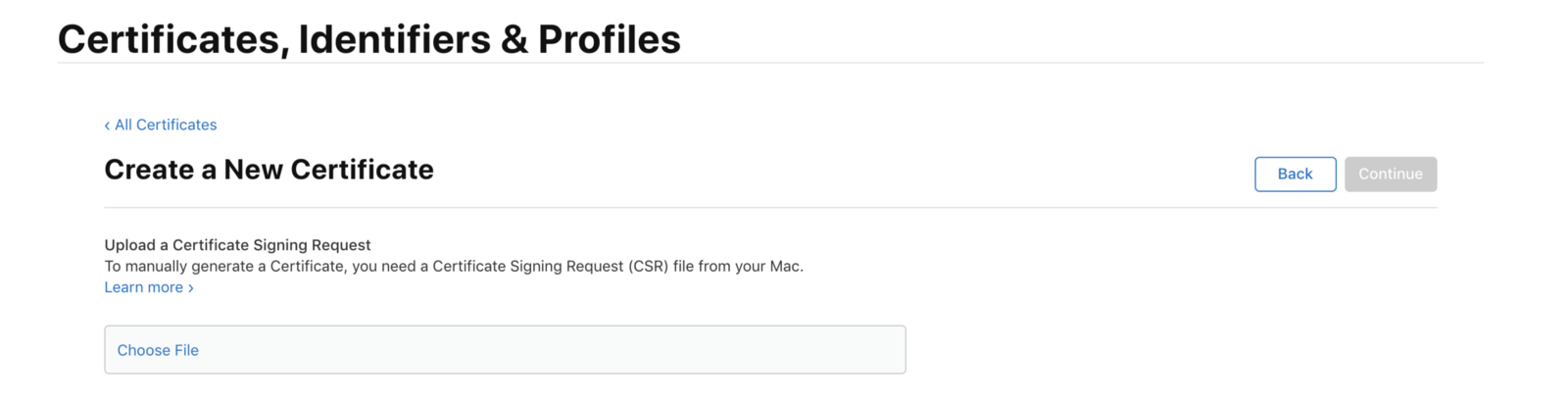Click the Choose File text
Screen dimensions: 1568x402
158,350
